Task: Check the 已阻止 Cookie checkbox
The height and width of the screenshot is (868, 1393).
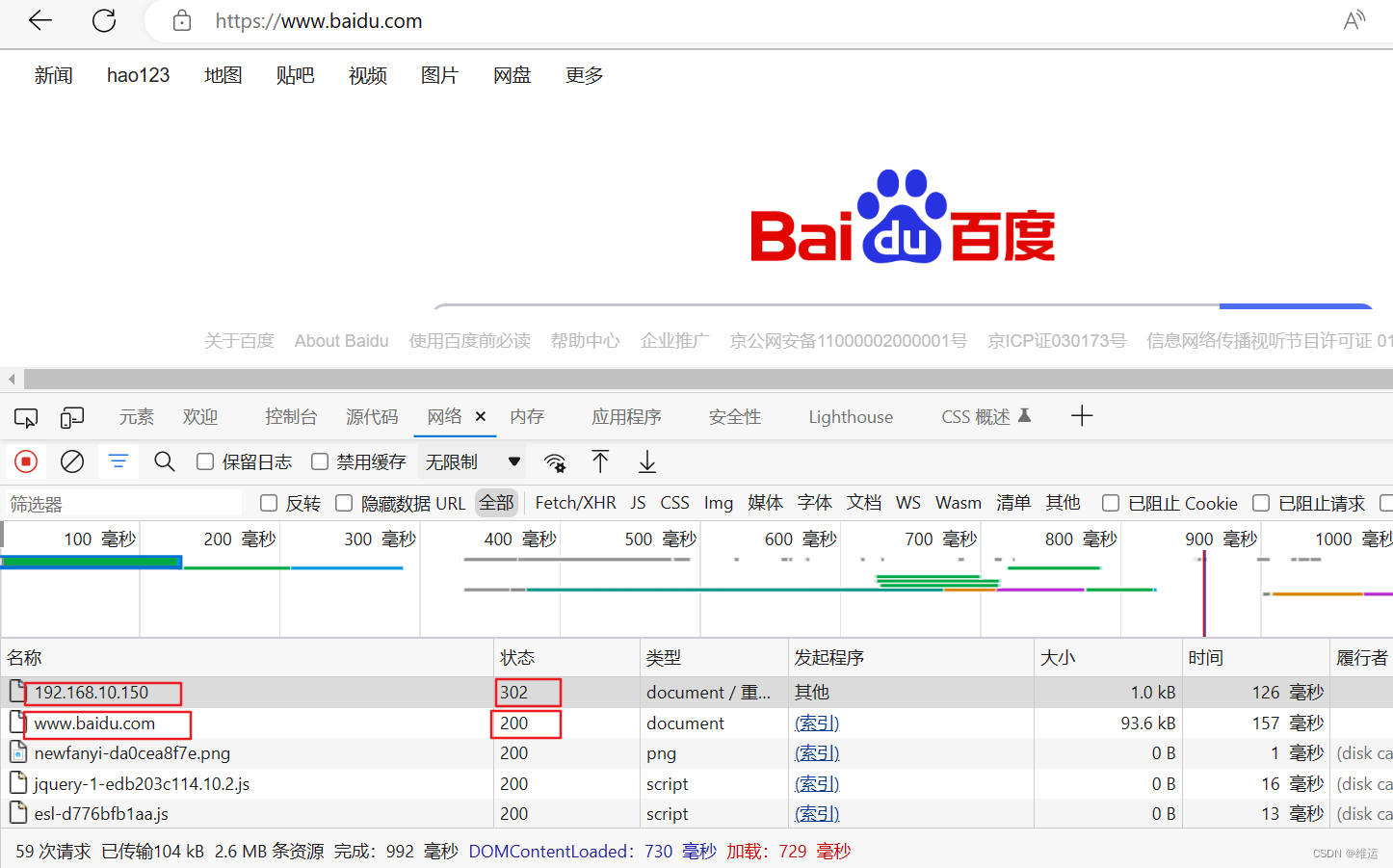Action: point(1111,503)
